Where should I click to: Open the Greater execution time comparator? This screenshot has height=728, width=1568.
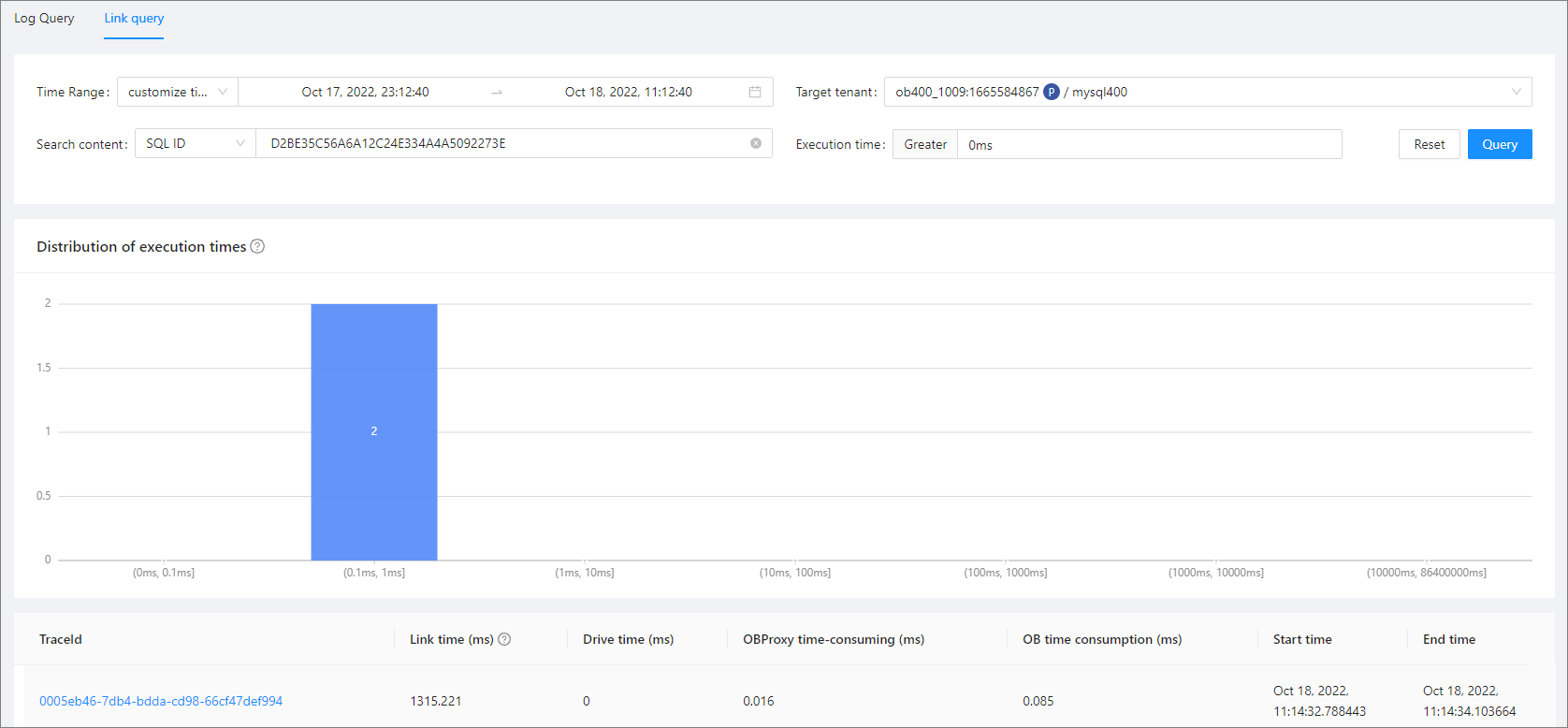[x=924, y=144]
